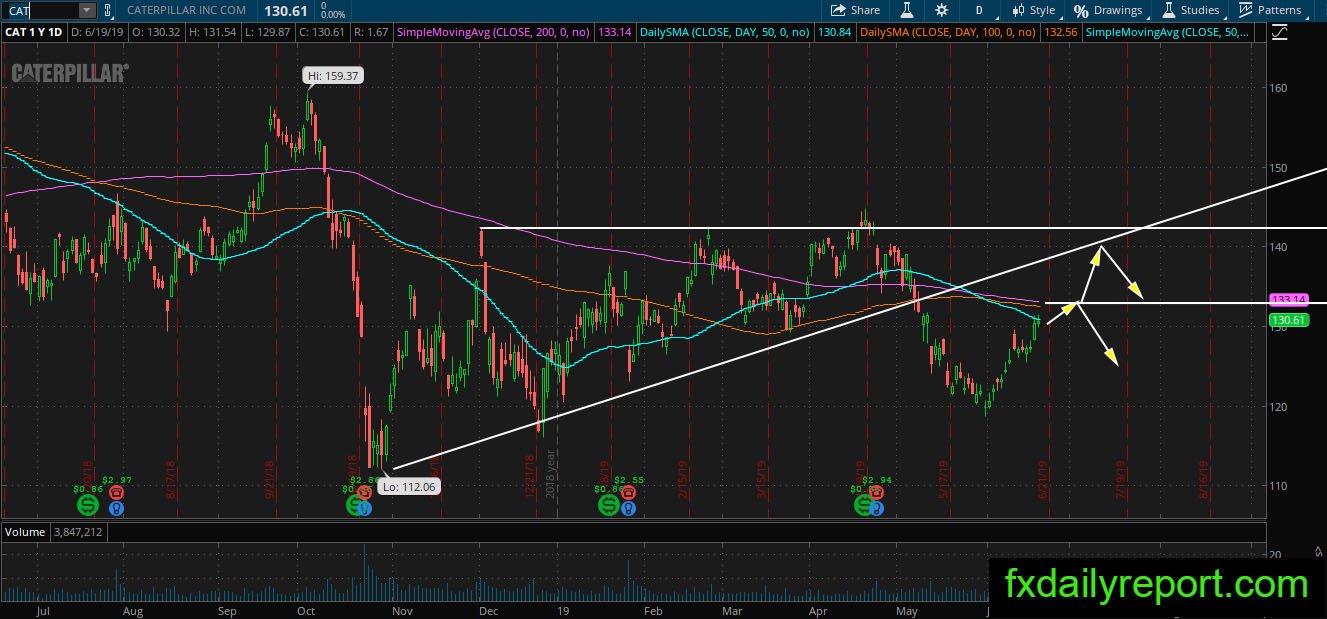1327x619 pixels.
Task: Click truncated SimpleMovingAvg (CLOSE, 50,... label
Action: [x=1168, y=32]
